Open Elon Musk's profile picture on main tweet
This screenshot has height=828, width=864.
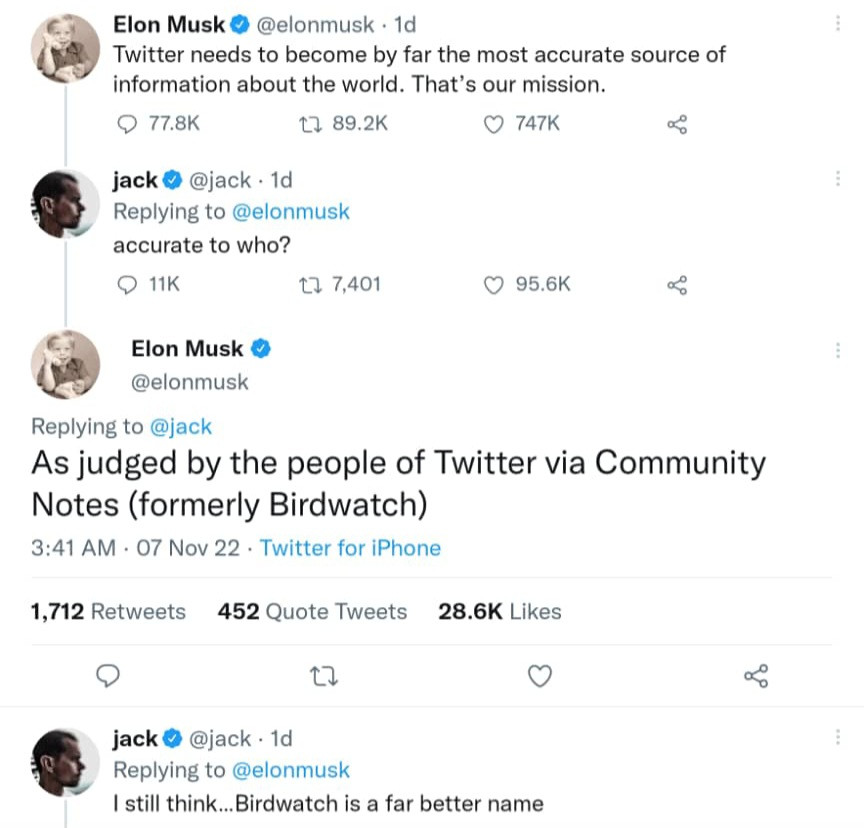click(x=67, y=364)
